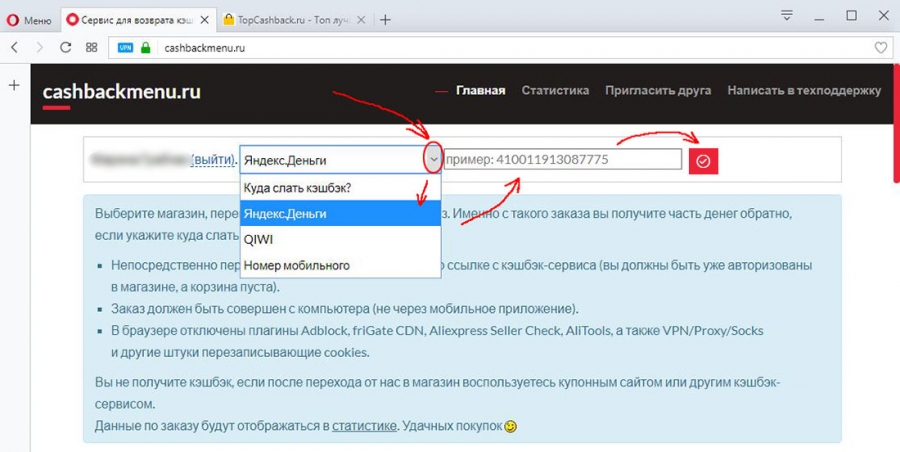Click the dropdown arrow of the payout selector
900x452 pixels.
tap(433, 160)
